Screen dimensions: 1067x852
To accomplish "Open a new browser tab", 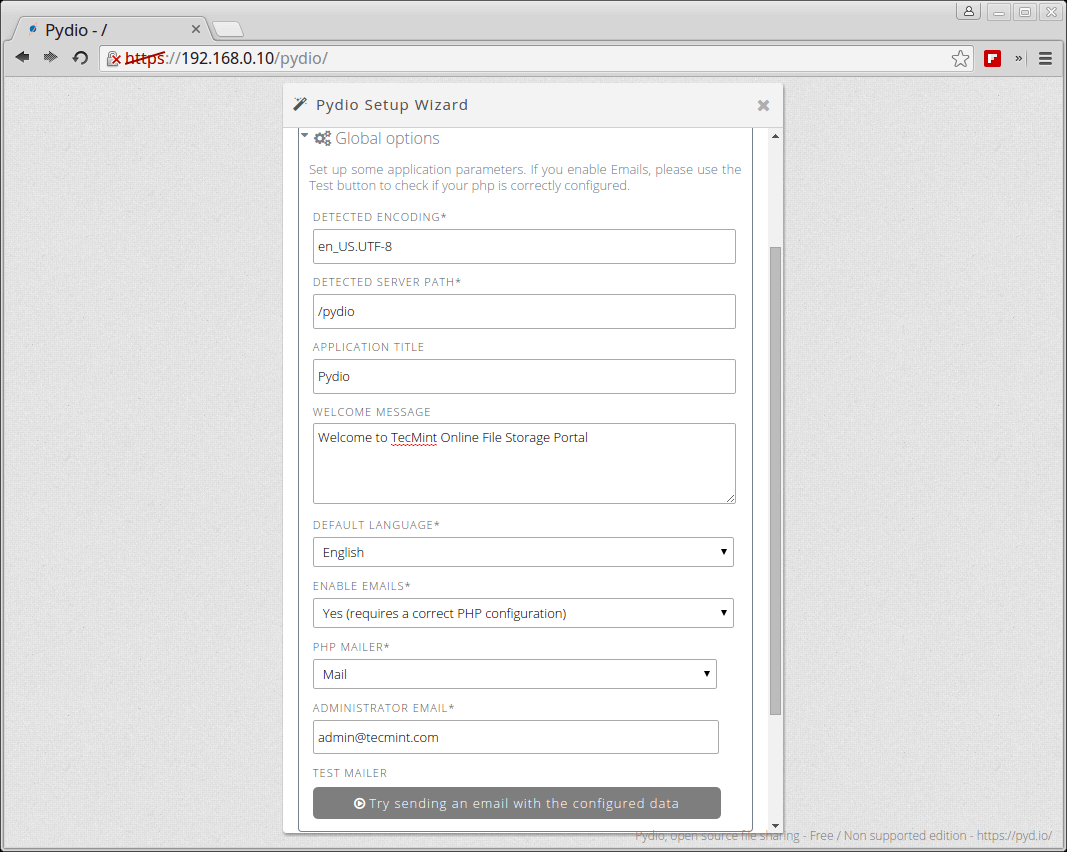I will point(228,30).
